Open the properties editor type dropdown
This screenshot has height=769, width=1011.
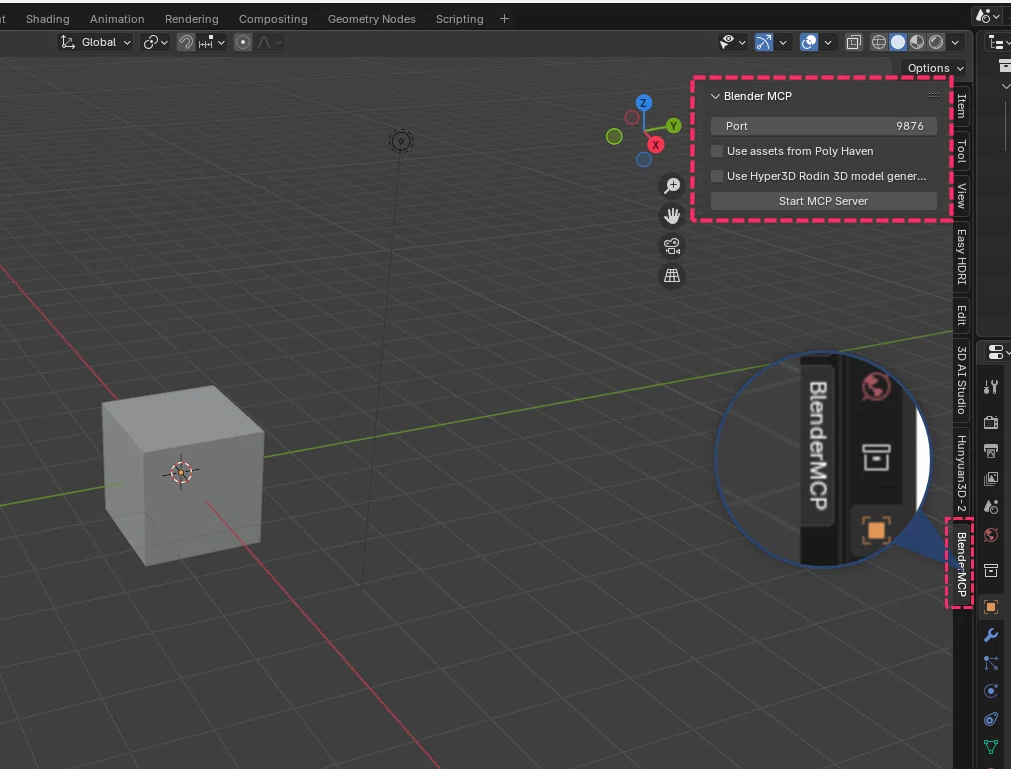[999, 353]
